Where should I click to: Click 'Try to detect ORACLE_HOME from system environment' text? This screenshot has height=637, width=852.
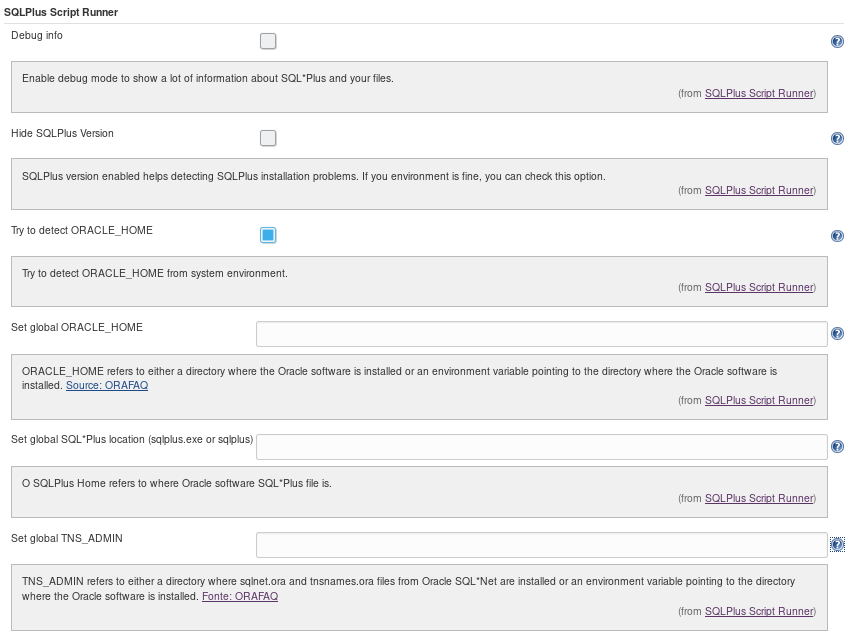pos(155,273)
